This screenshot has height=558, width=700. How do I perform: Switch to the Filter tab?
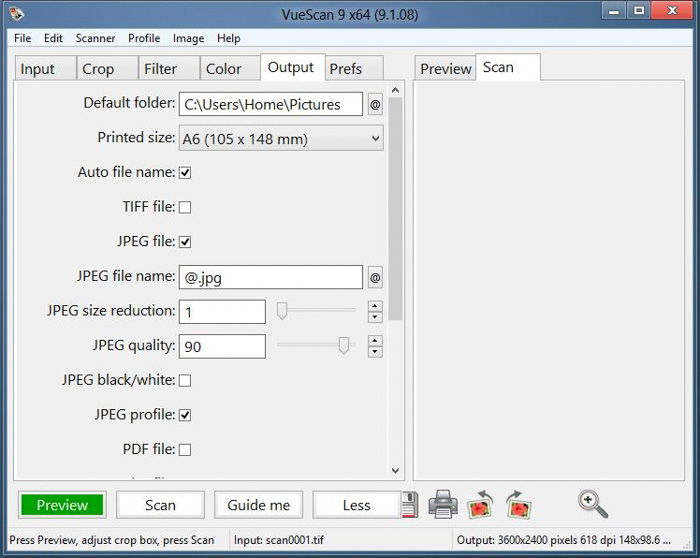169,68
